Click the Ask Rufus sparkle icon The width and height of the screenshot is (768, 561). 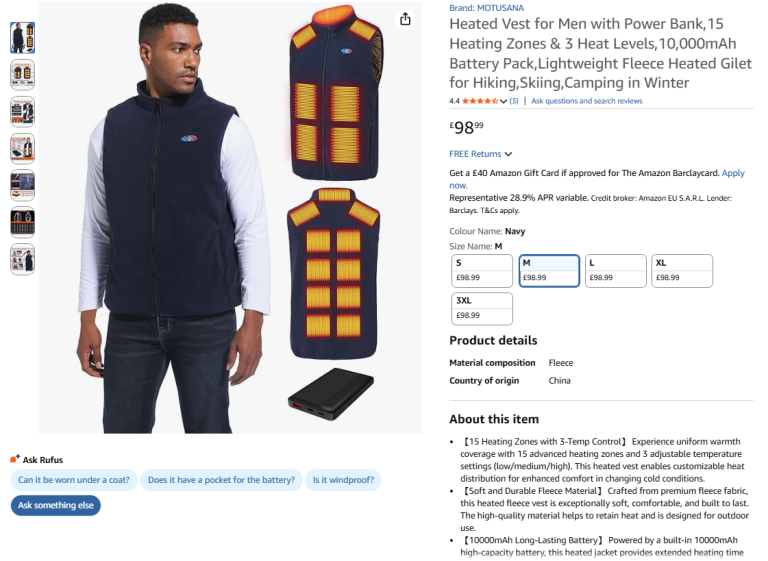click(15, 459)
